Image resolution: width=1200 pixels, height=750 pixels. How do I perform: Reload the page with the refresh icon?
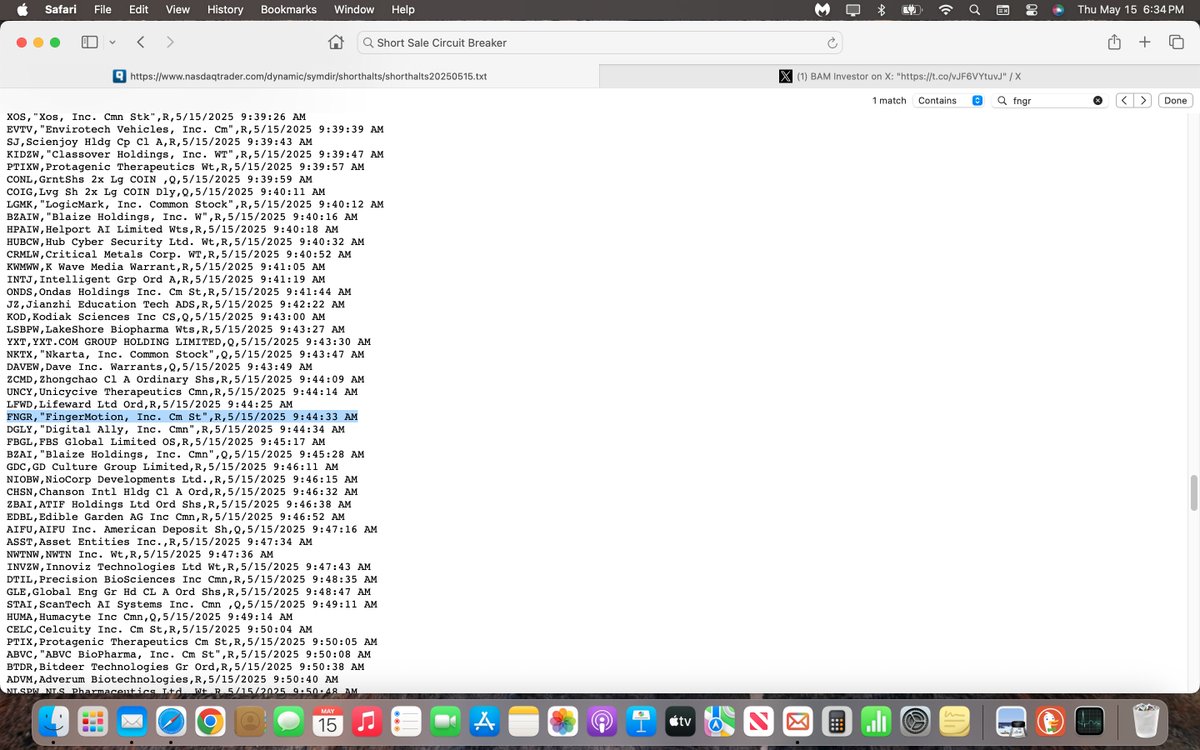coord(831,43)
